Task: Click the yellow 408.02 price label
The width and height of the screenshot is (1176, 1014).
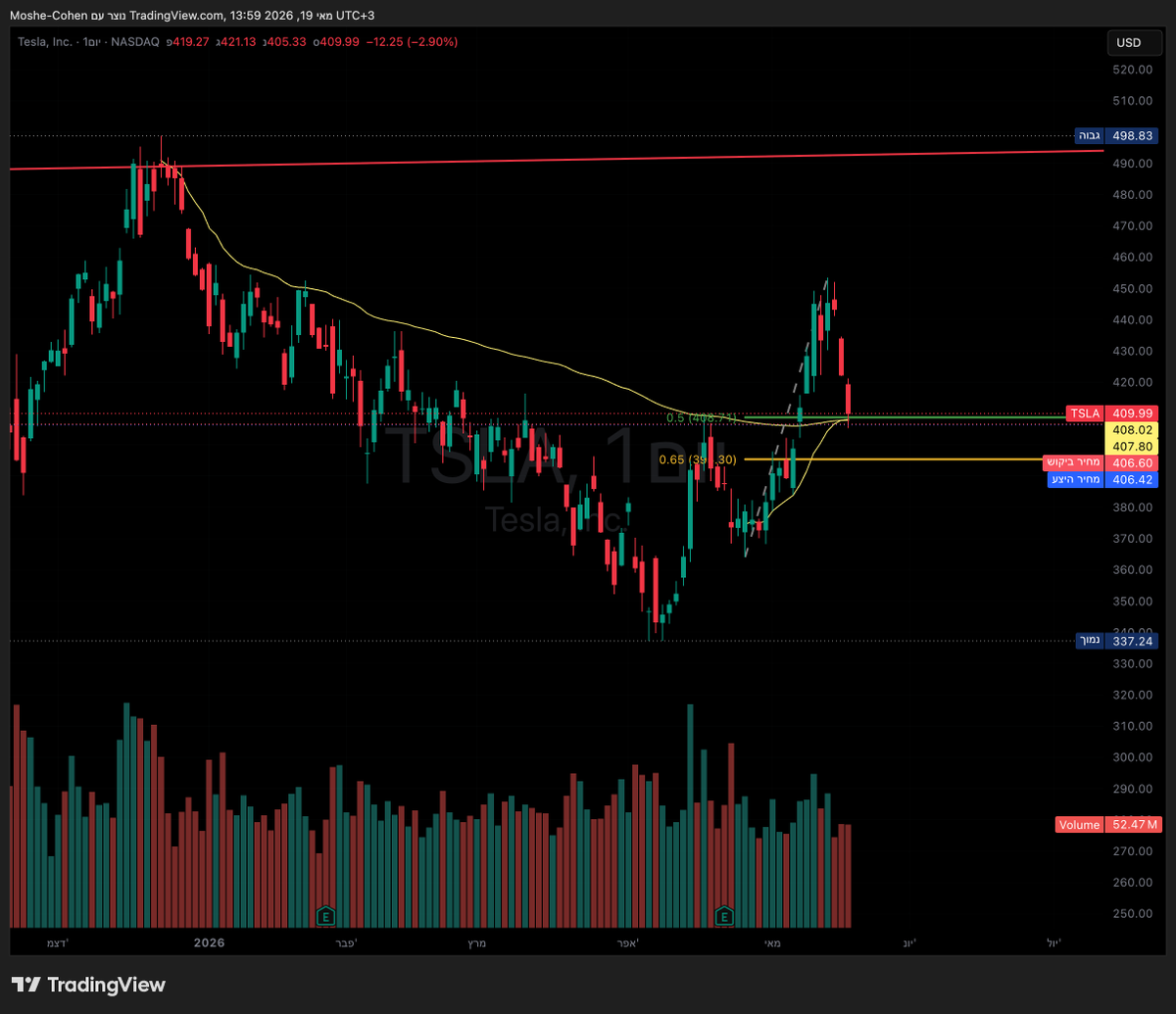Action: pyautogui.click(x=1132, y=429)
